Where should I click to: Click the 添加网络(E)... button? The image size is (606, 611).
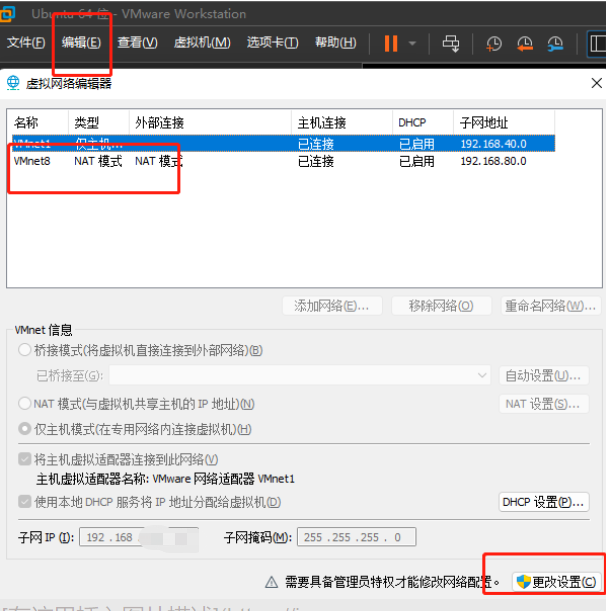coord(332,306)
